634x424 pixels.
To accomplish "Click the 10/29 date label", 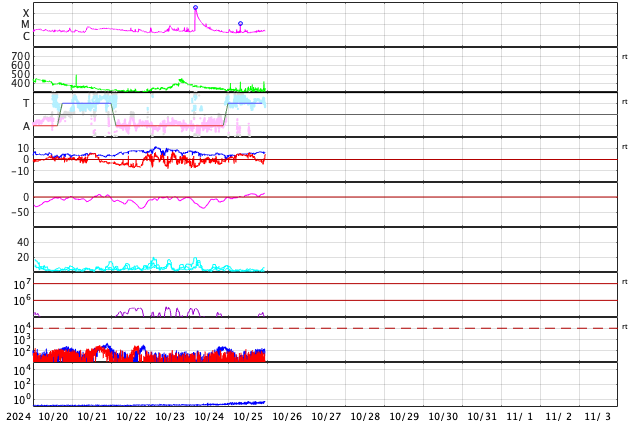I will pos(404,417).
